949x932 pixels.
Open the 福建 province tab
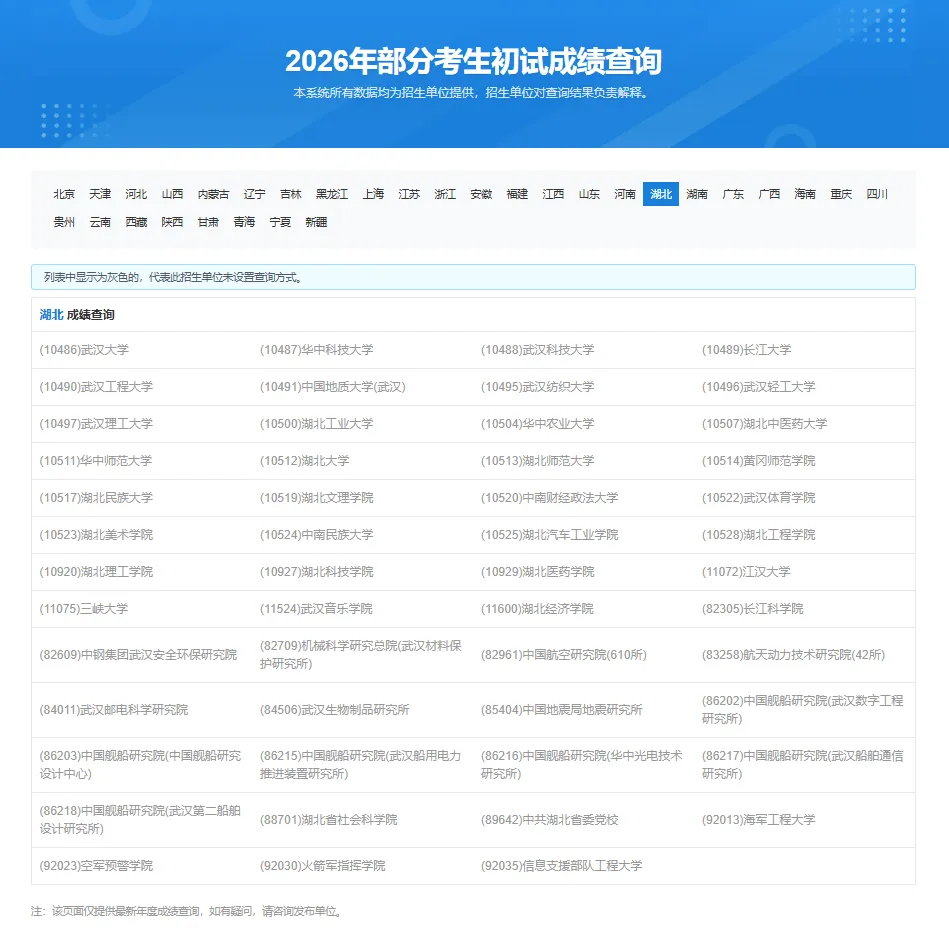click(x=517, y=194)
